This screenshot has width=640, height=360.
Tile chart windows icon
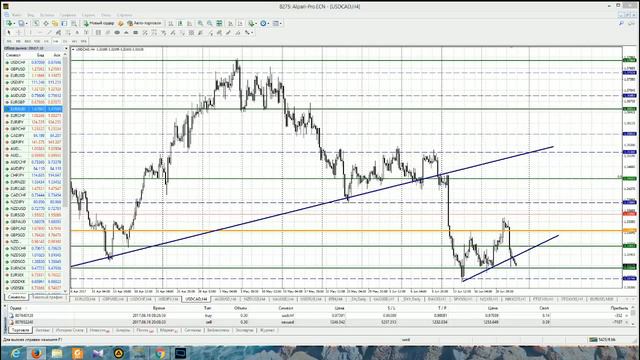[x=219, y=23]
